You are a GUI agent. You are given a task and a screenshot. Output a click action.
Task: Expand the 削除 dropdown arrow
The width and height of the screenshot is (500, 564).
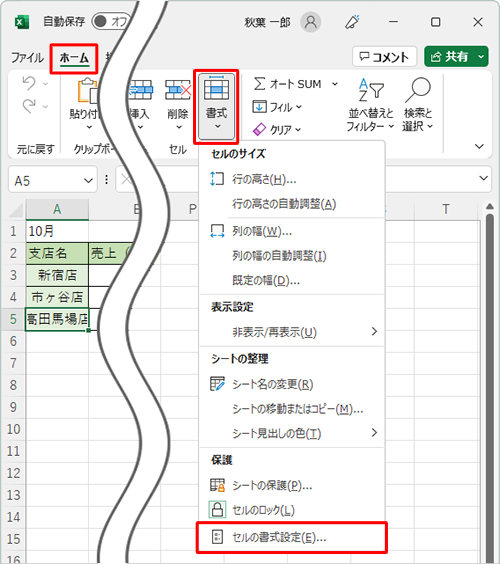tap(178, 127)
